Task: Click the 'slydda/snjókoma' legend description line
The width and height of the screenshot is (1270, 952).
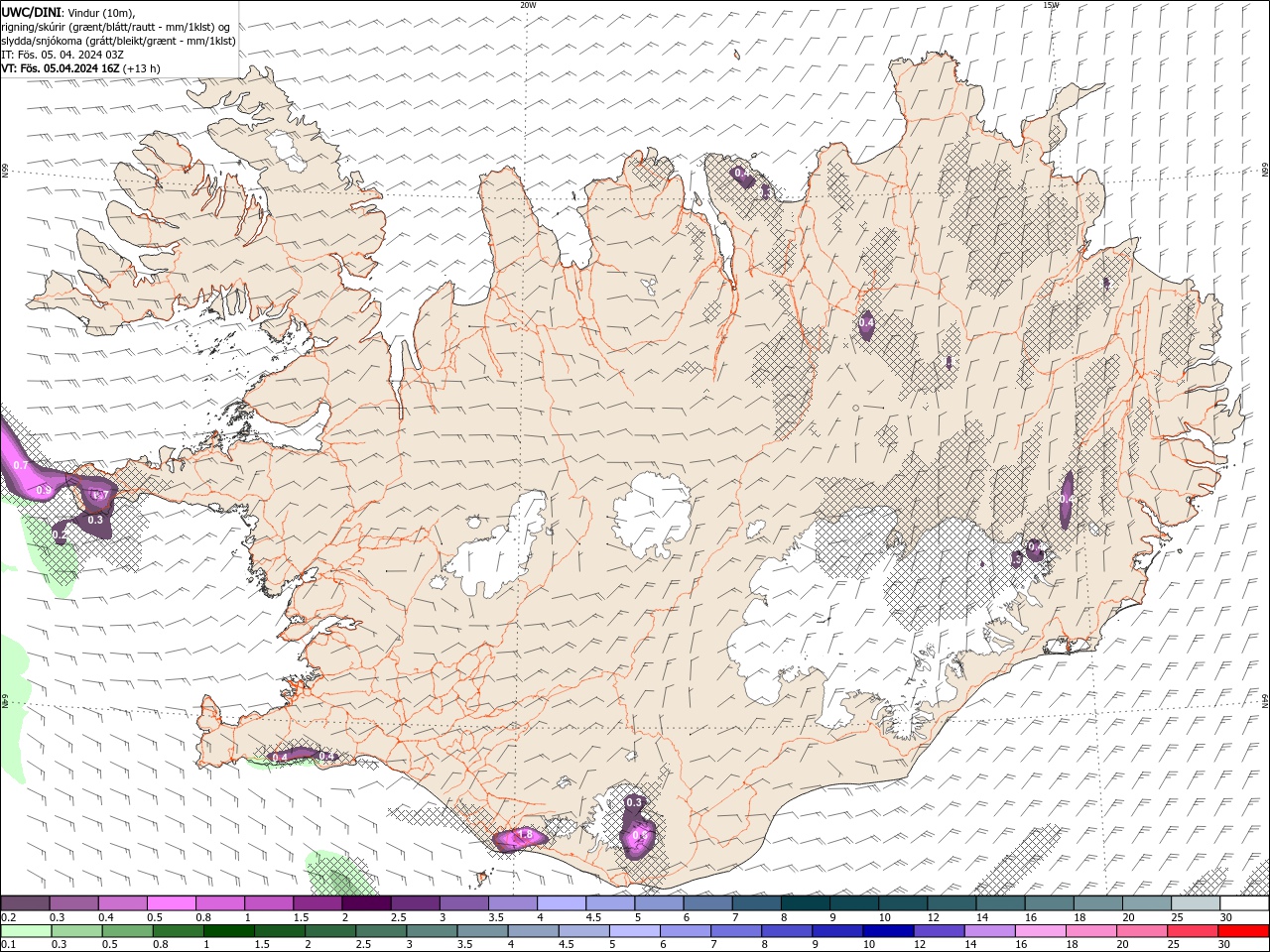Action: (x=118, y=41)
